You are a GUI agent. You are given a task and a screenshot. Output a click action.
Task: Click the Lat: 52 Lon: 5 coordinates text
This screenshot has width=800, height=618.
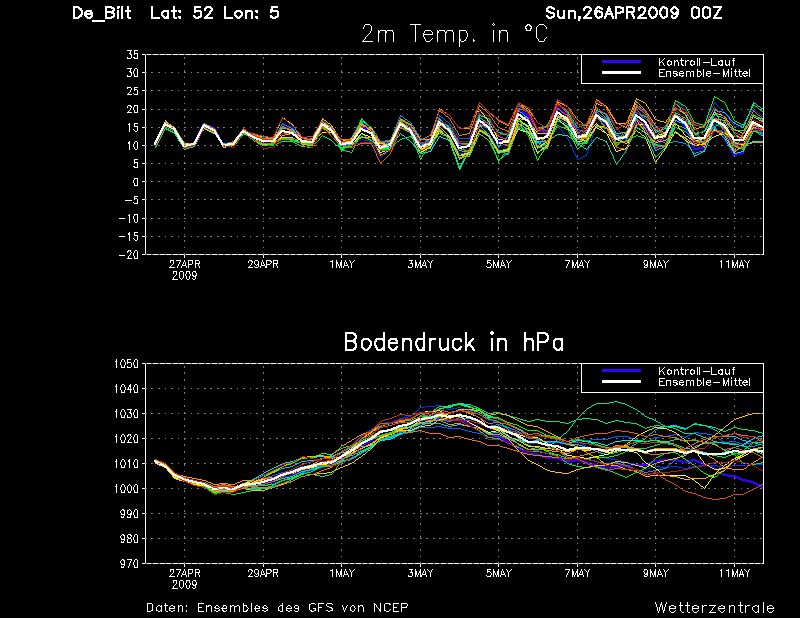pyautogui.click(x=215, y=13)
